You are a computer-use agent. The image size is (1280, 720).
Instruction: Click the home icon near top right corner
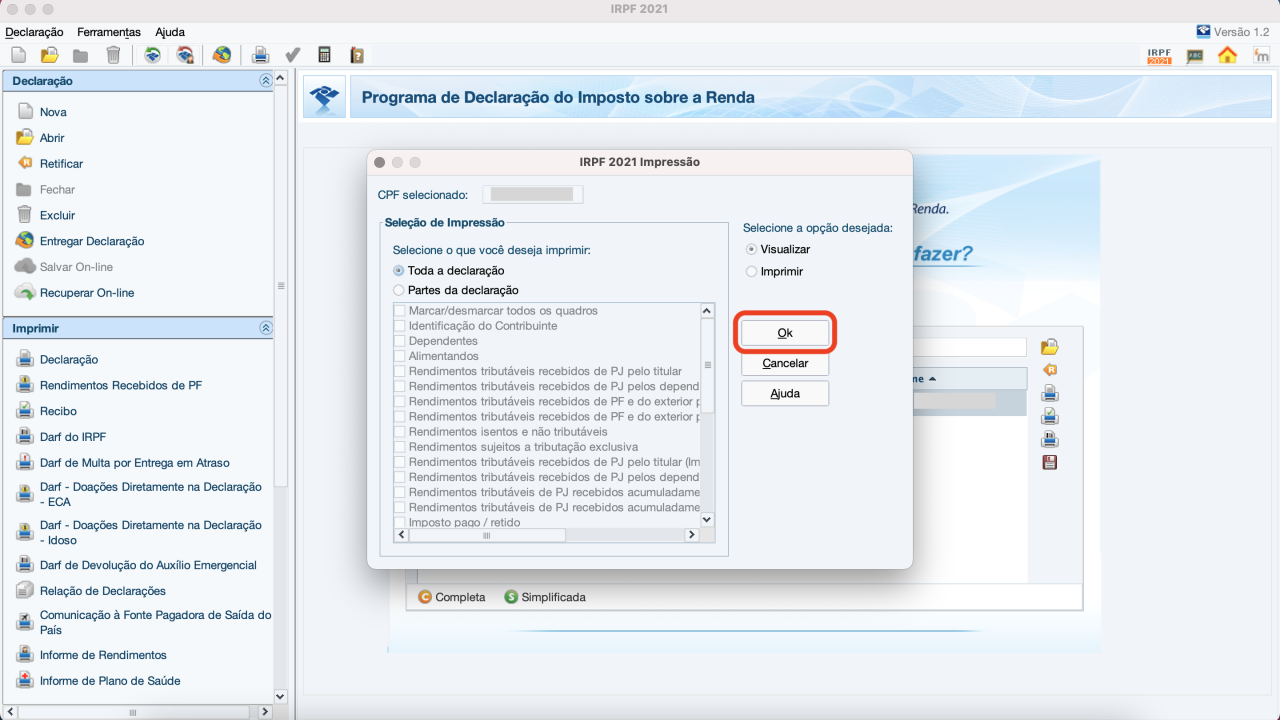click(x=1228, y=57)
